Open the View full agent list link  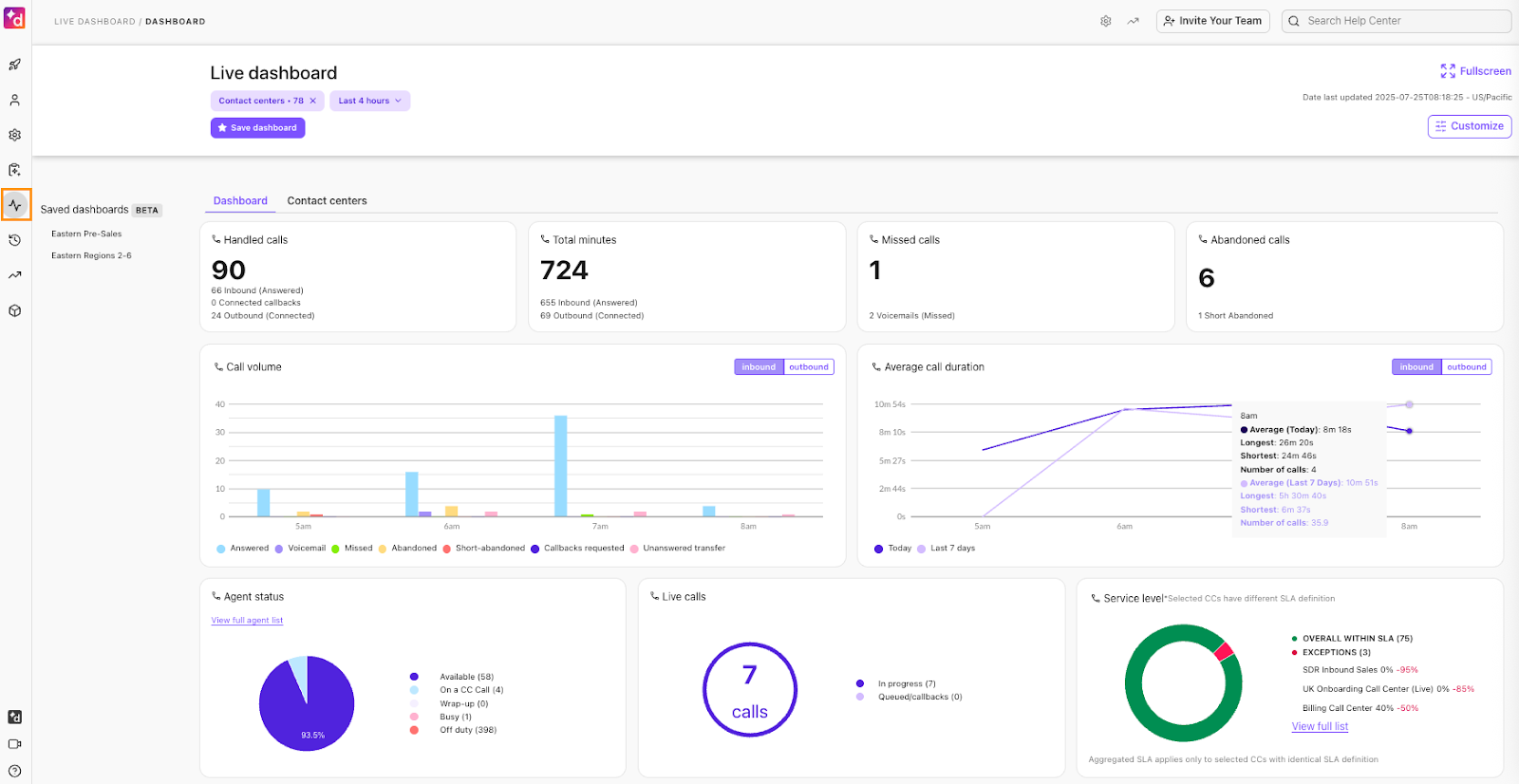click(247, 621)
